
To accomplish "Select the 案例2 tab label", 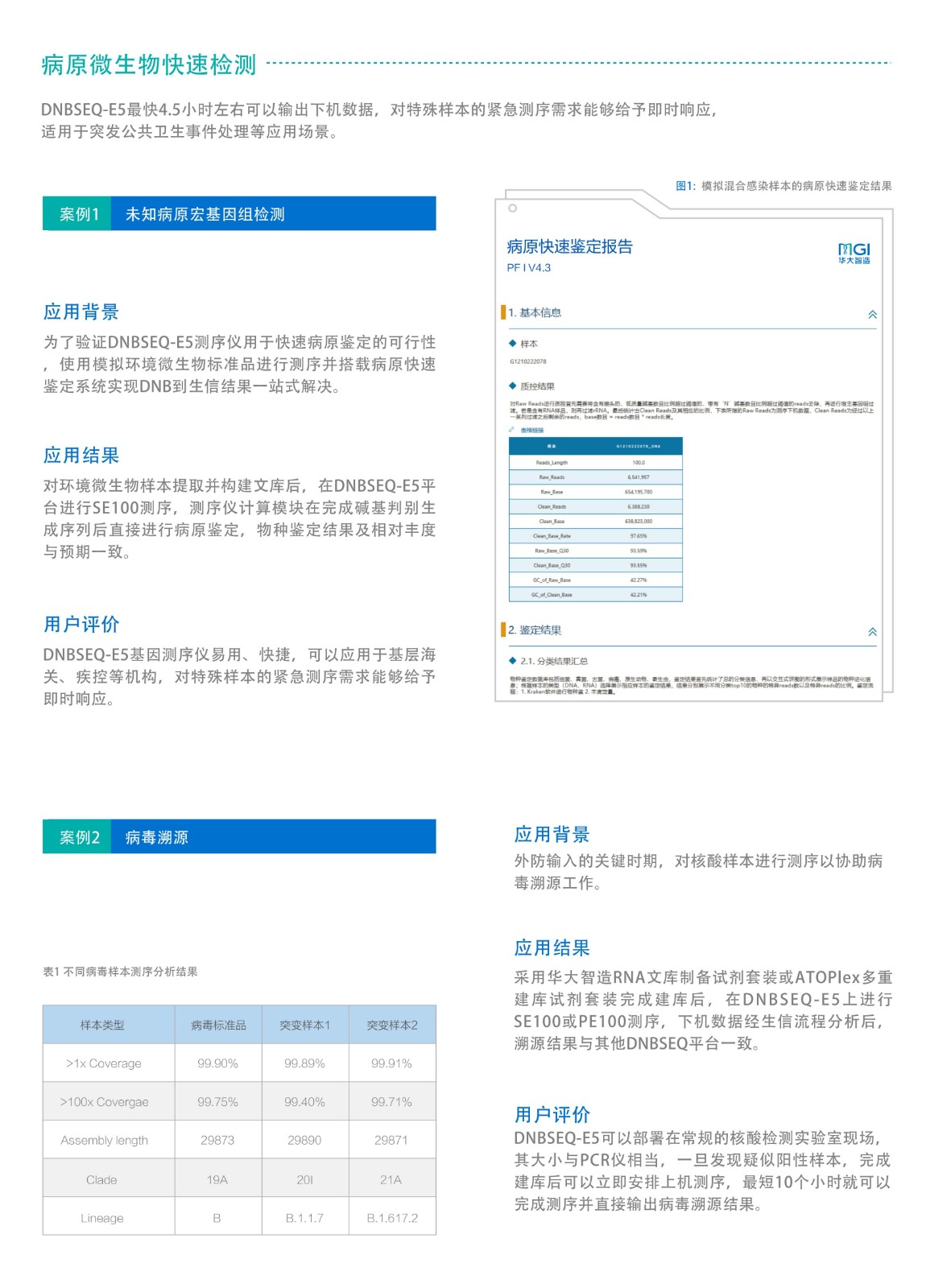I will click(78, 837).
